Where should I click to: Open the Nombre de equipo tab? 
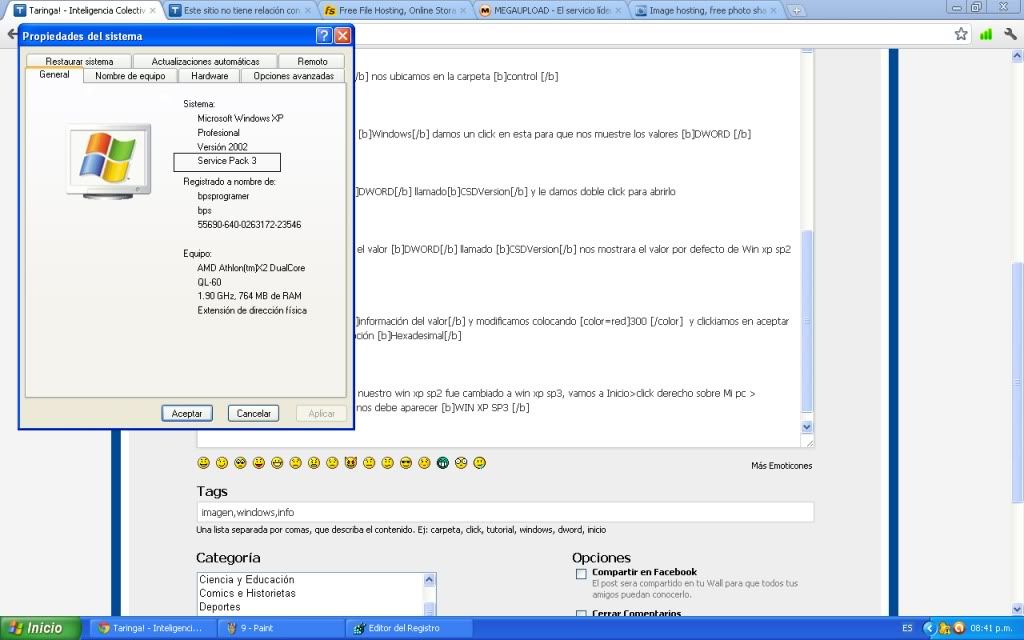click(x=130, y=76)
